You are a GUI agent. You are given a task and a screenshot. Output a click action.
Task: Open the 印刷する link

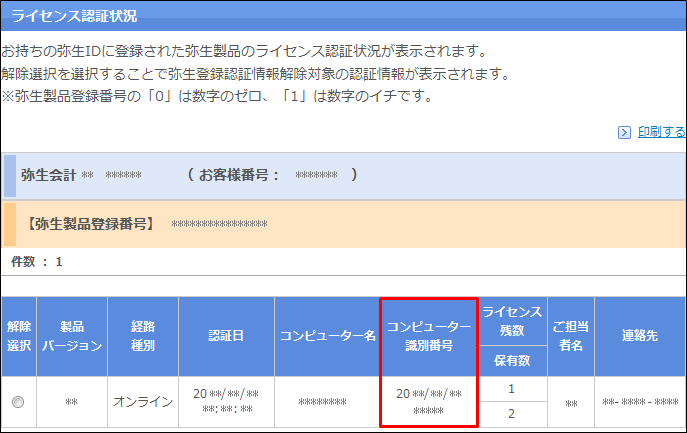[x=662, y=132]
